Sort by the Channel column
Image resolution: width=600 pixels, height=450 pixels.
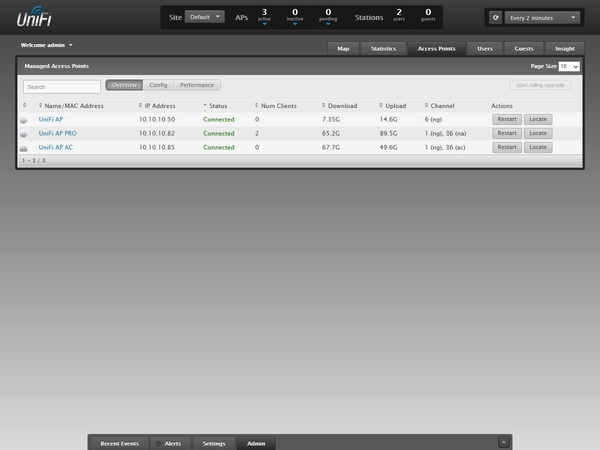tap(440, 106)
